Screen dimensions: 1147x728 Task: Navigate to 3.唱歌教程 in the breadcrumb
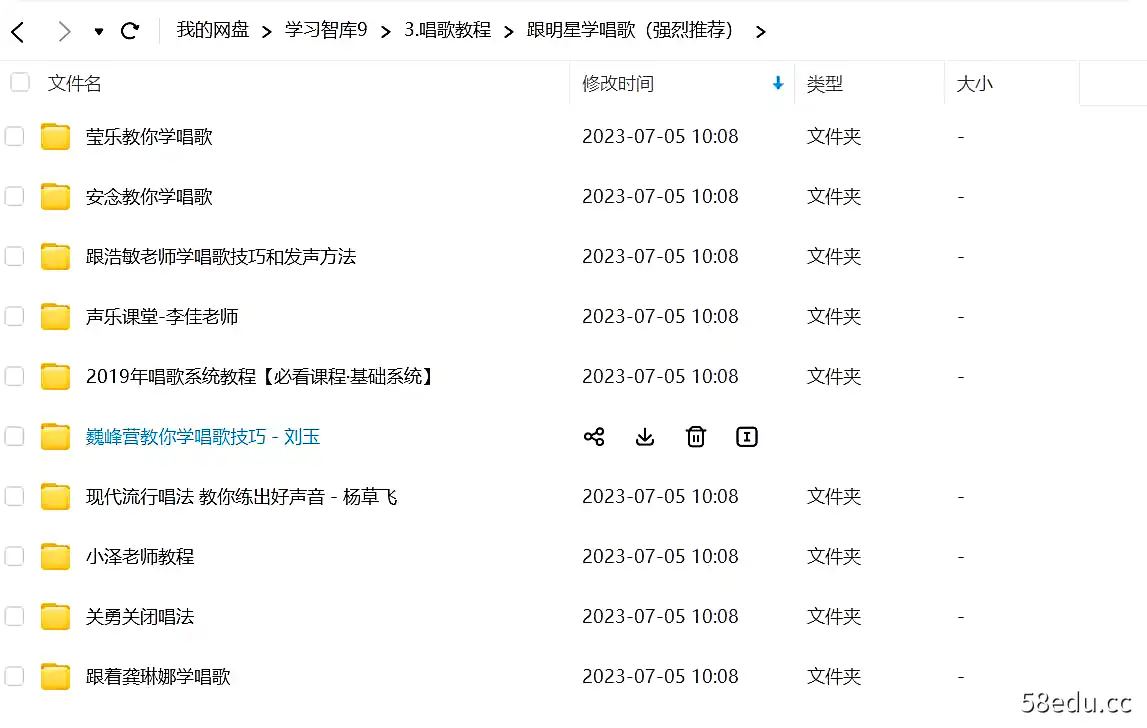point(447,31)
